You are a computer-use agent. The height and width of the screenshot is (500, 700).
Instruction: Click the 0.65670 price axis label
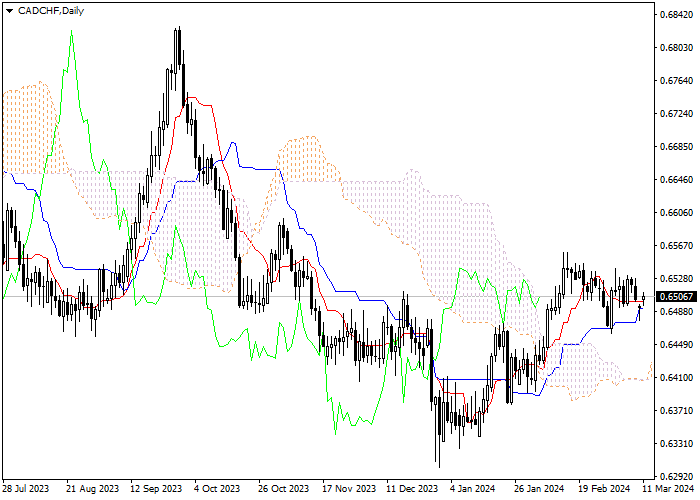coord(676,246)
